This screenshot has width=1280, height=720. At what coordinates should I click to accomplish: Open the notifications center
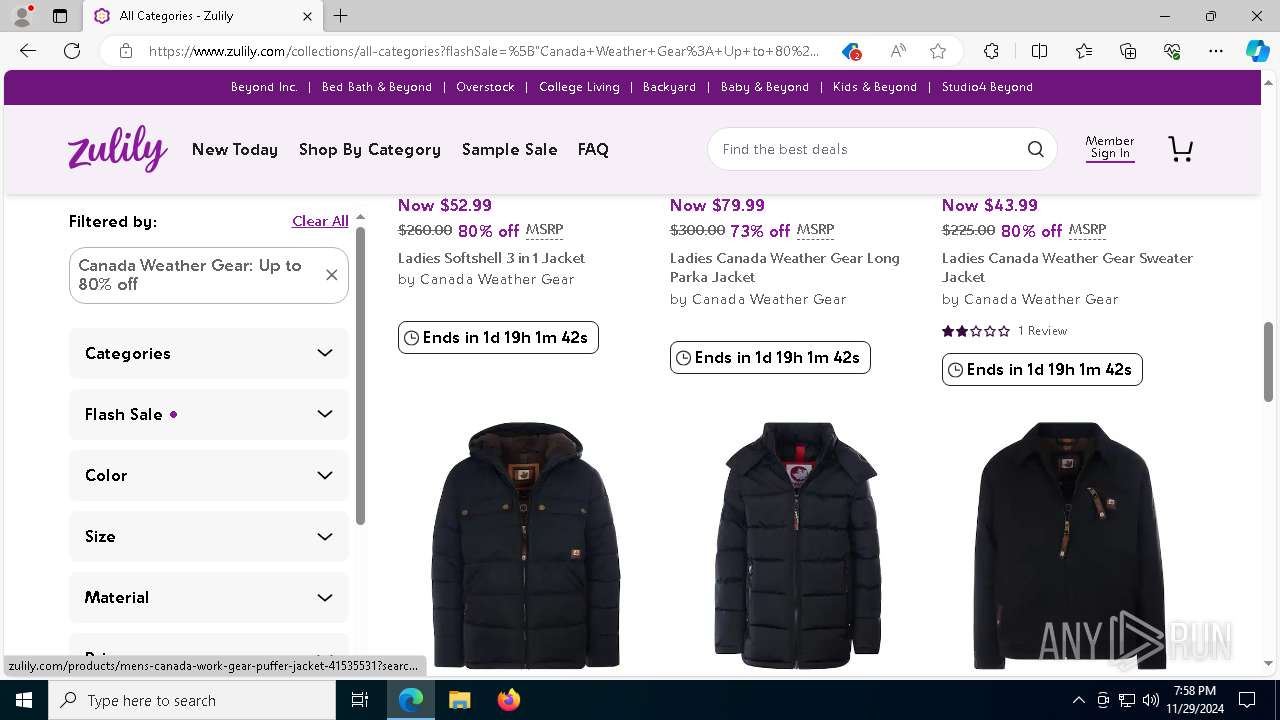click(1247, 700)
